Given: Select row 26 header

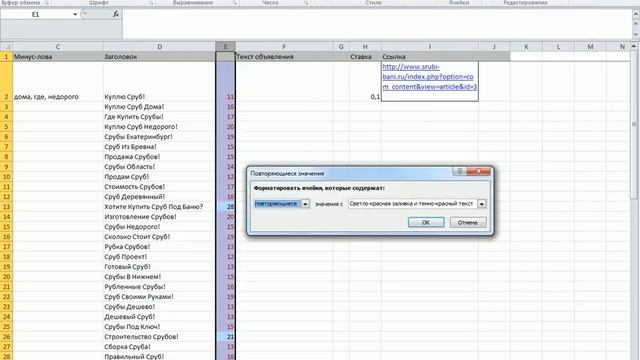Looking at the screenshot, I should pos(6,337).
